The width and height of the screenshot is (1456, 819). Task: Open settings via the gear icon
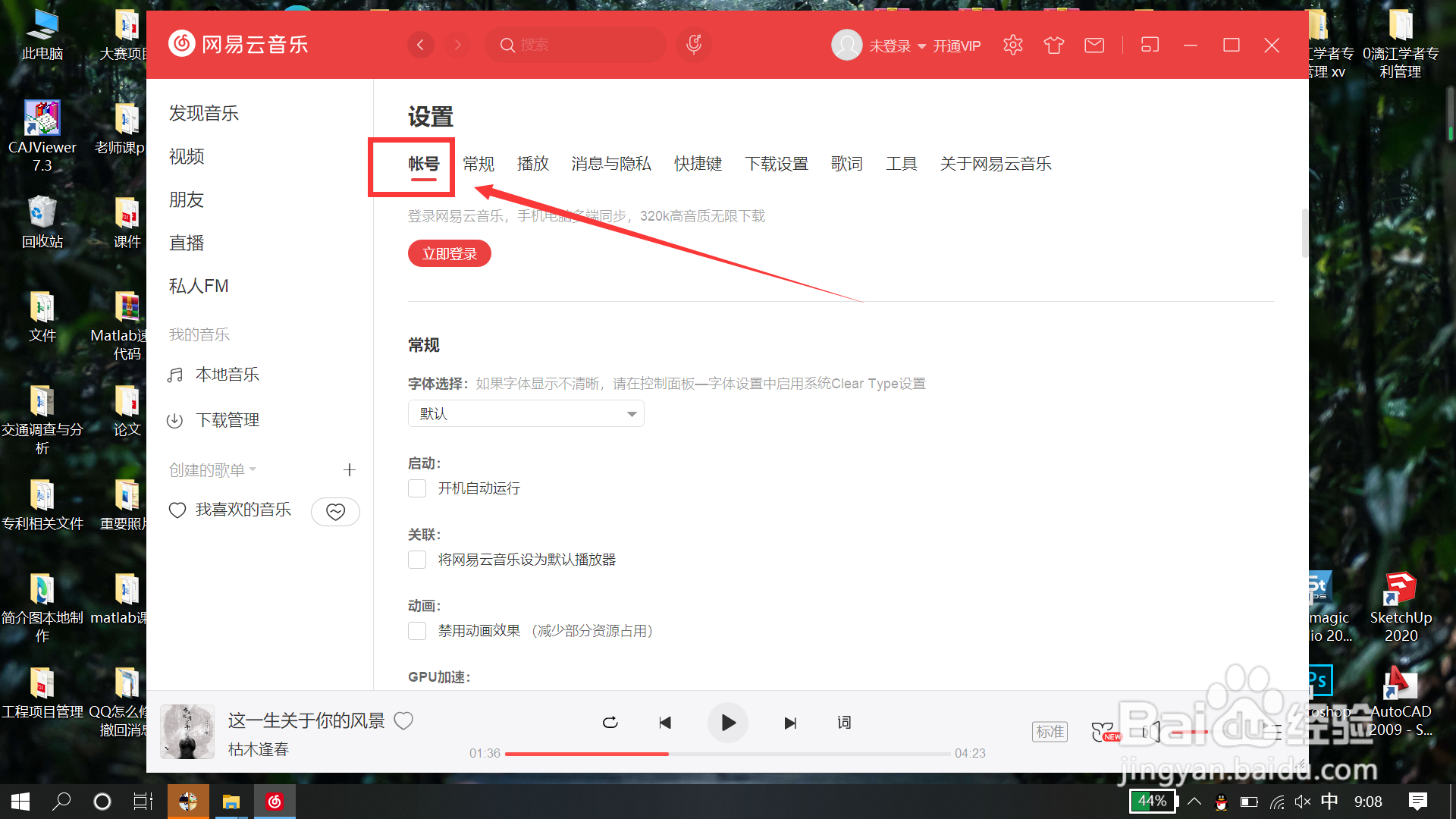pos(1012,45)
